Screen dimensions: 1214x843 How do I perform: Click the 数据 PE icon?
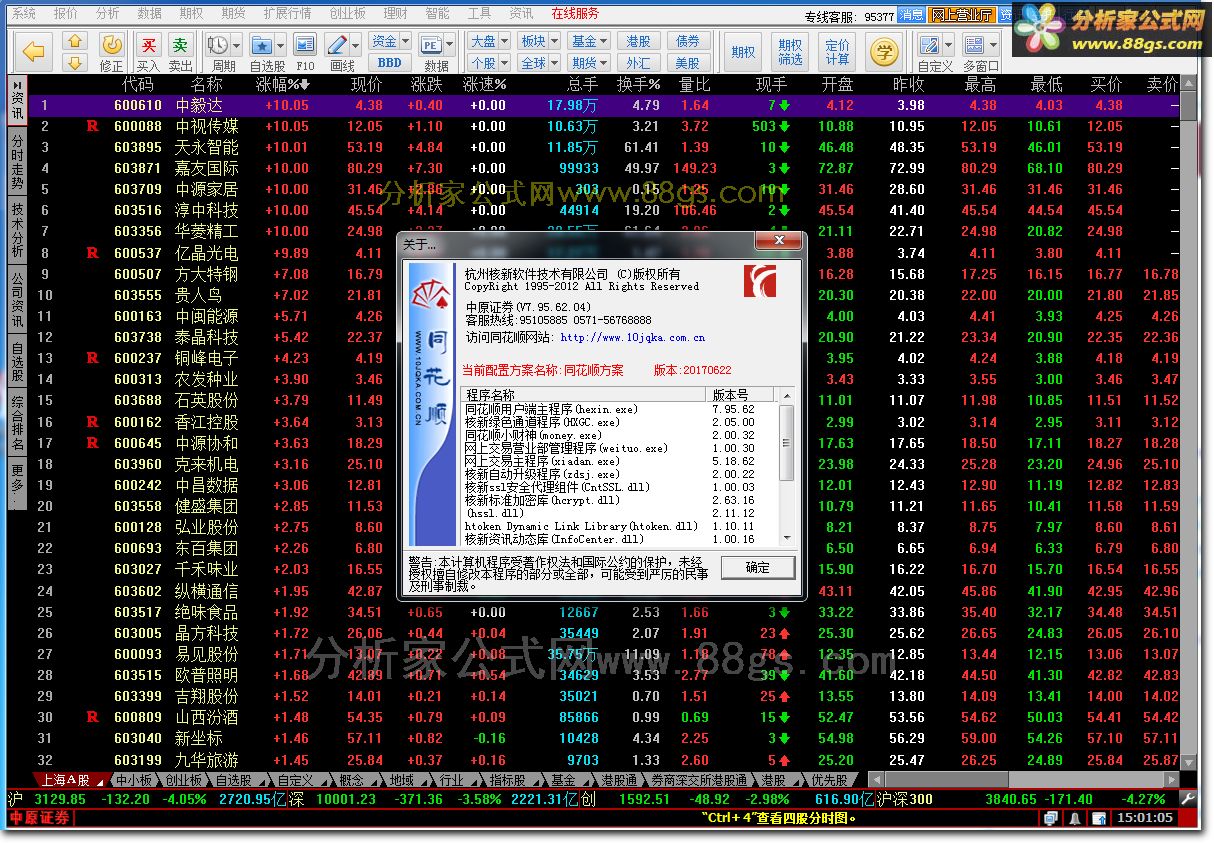[431, 45]
